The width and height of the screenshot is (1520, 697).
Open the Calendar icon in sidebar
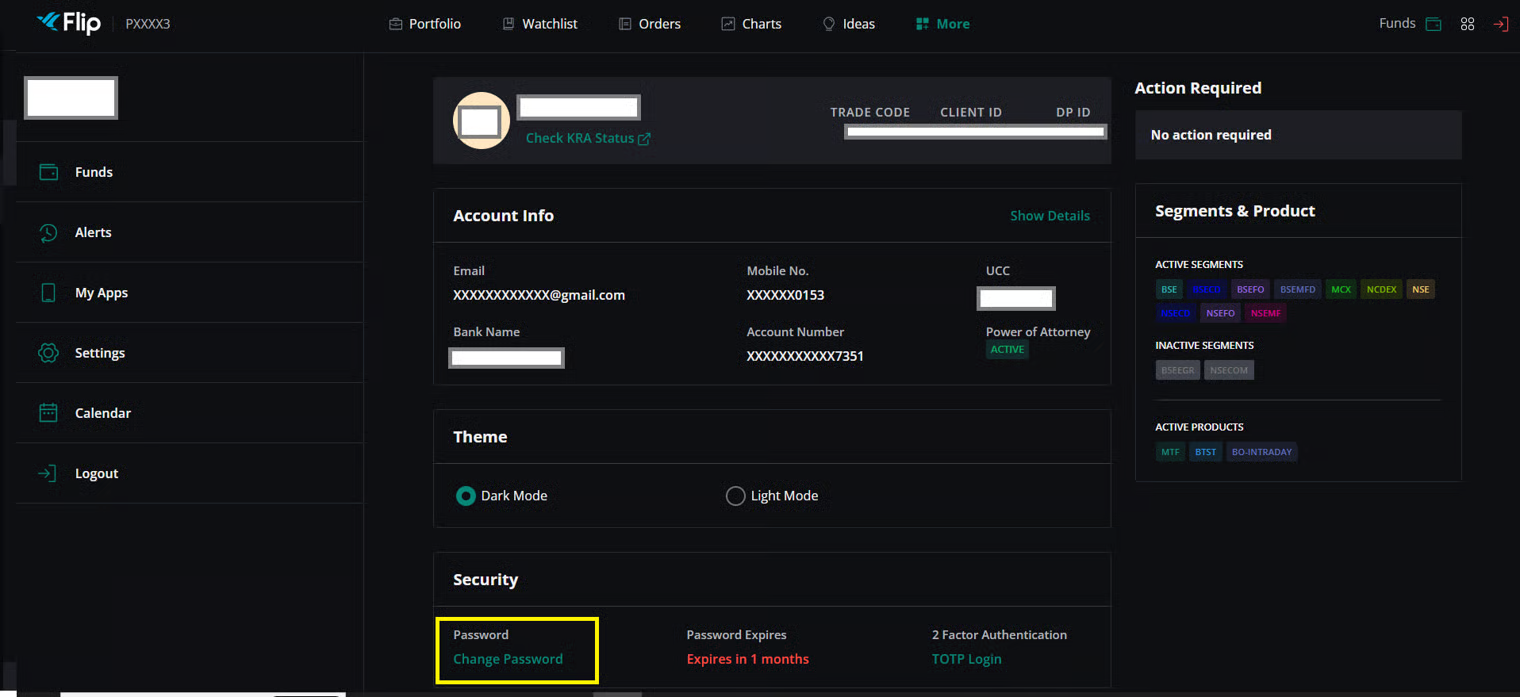coord(48,413)
